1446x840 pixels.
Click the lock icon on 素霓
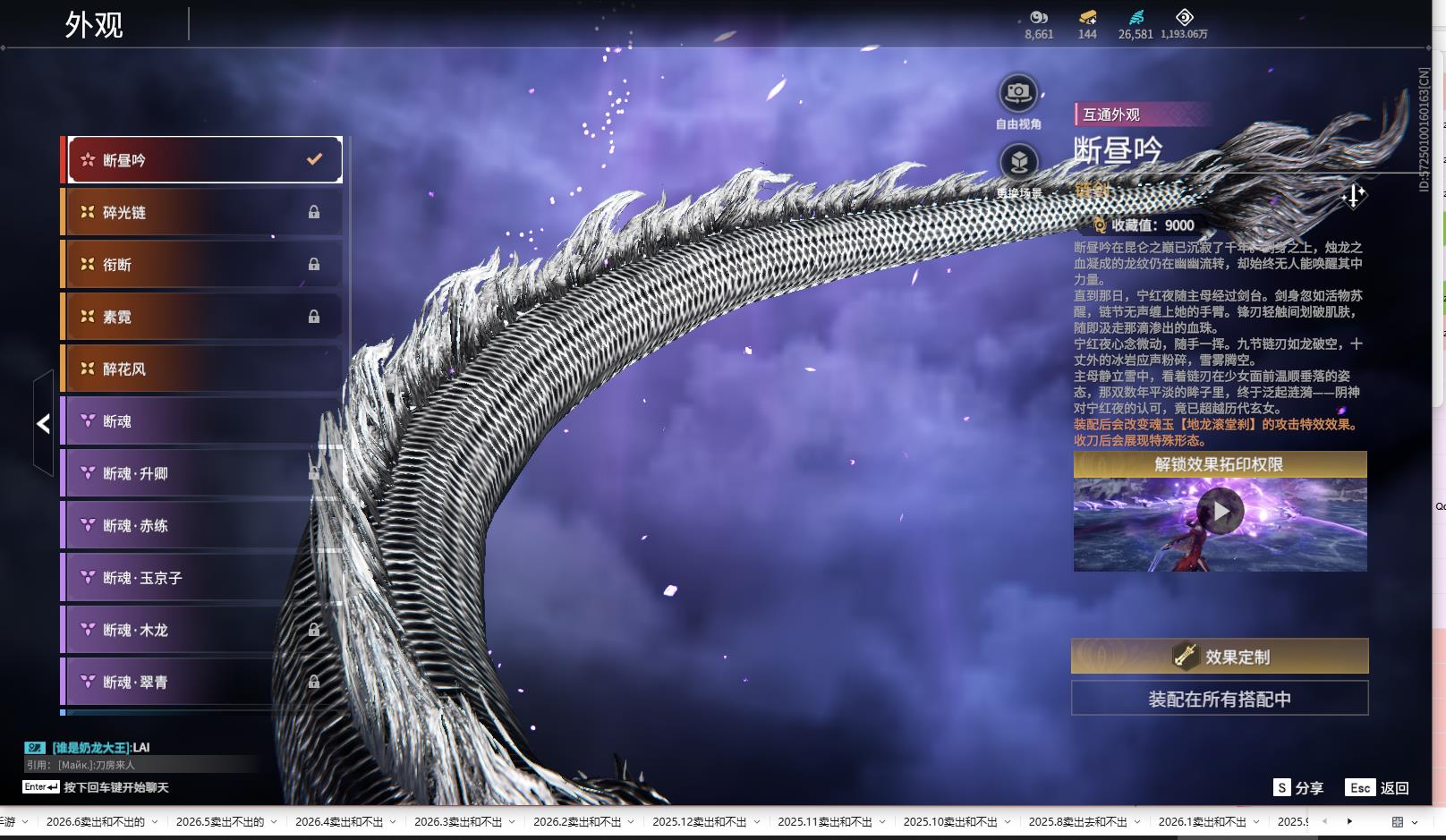[x=314, y=316]
